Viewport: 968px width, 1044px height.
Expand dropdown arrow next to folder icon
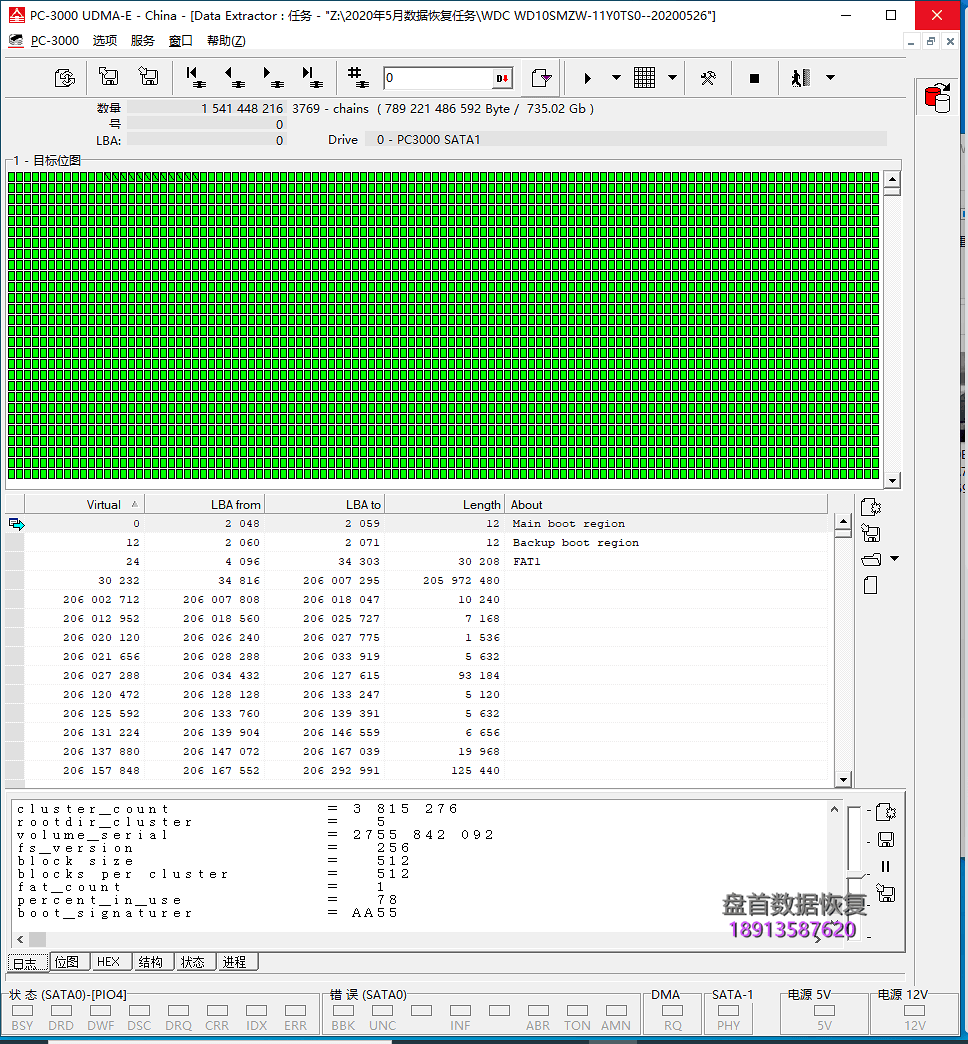click(895, 559)
